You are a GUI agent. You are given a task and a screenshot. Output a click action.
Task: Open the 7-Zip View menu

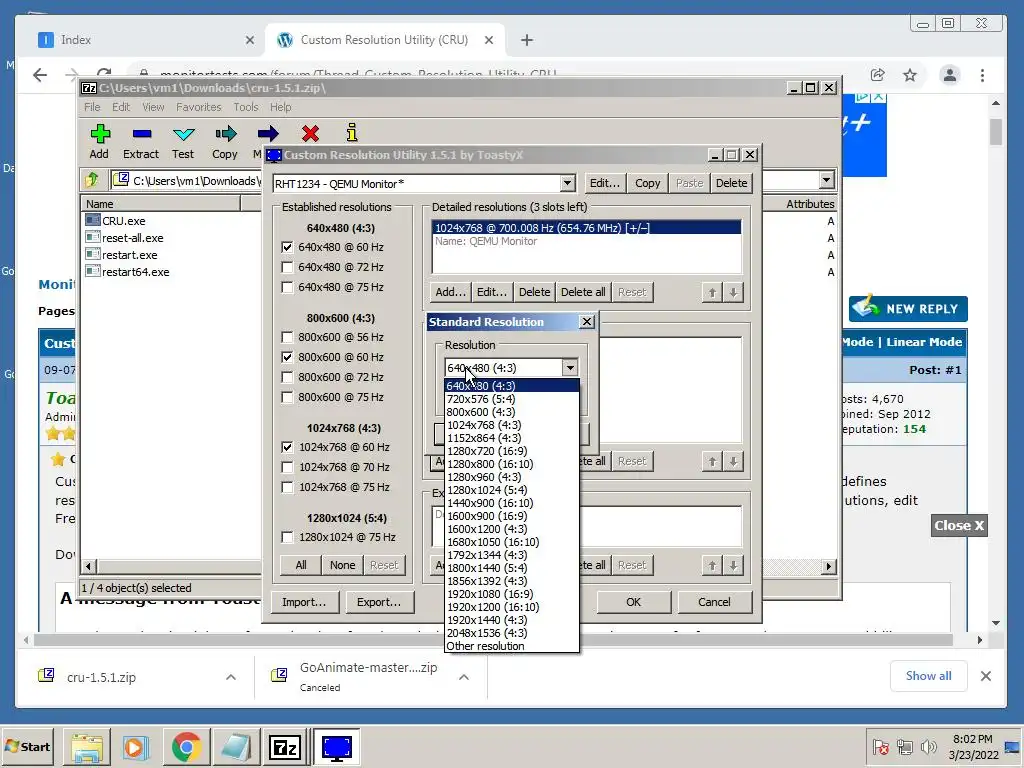point(153,107)
